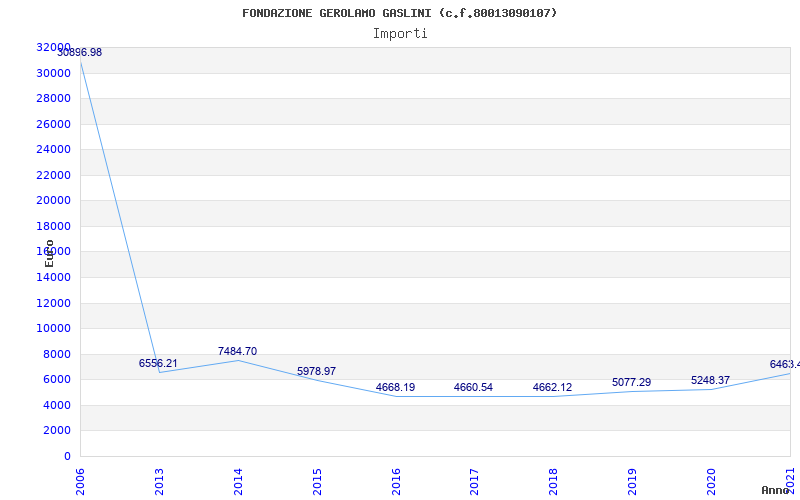Click the 18000 y-axis tick label
Screen dimensions: 800x500
click(x=54, y=226)
